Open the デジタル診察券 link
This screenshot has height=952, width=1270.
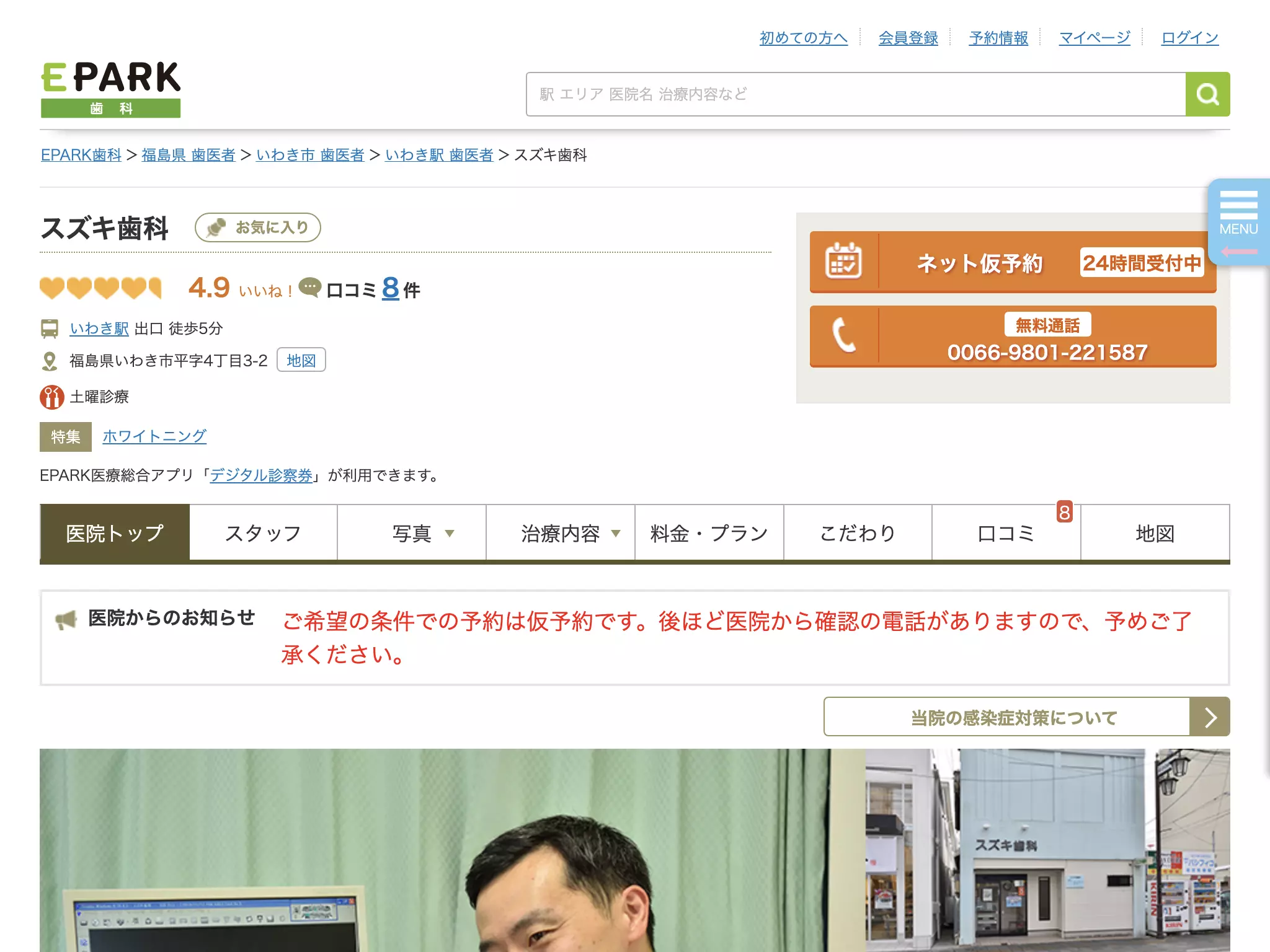pos(261,475)
